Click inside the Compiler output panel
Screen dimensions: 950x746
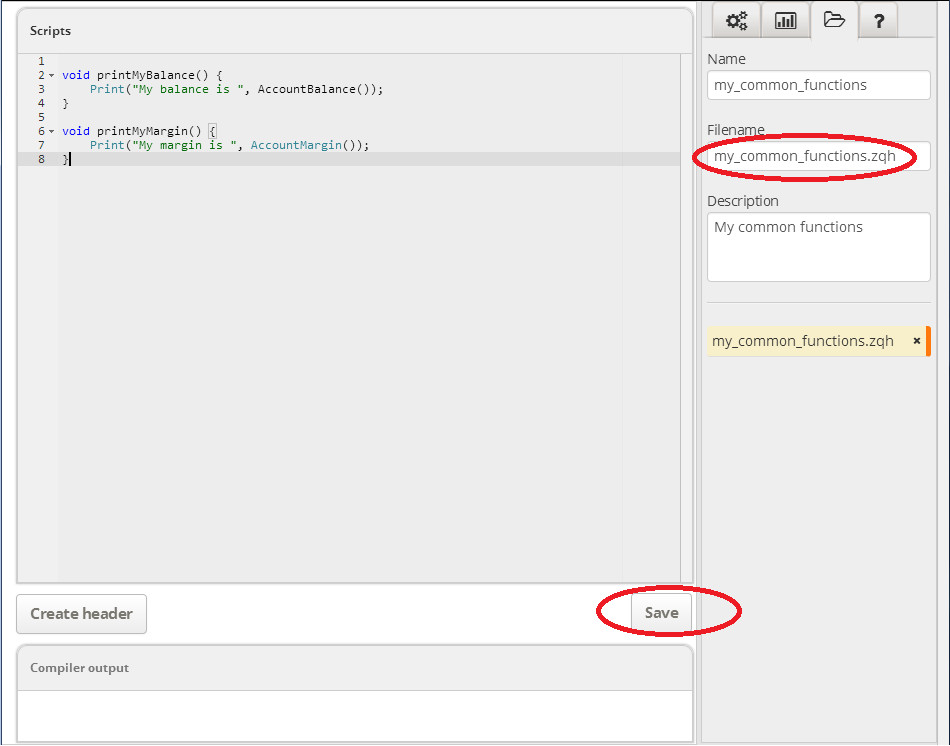(354, 715)
